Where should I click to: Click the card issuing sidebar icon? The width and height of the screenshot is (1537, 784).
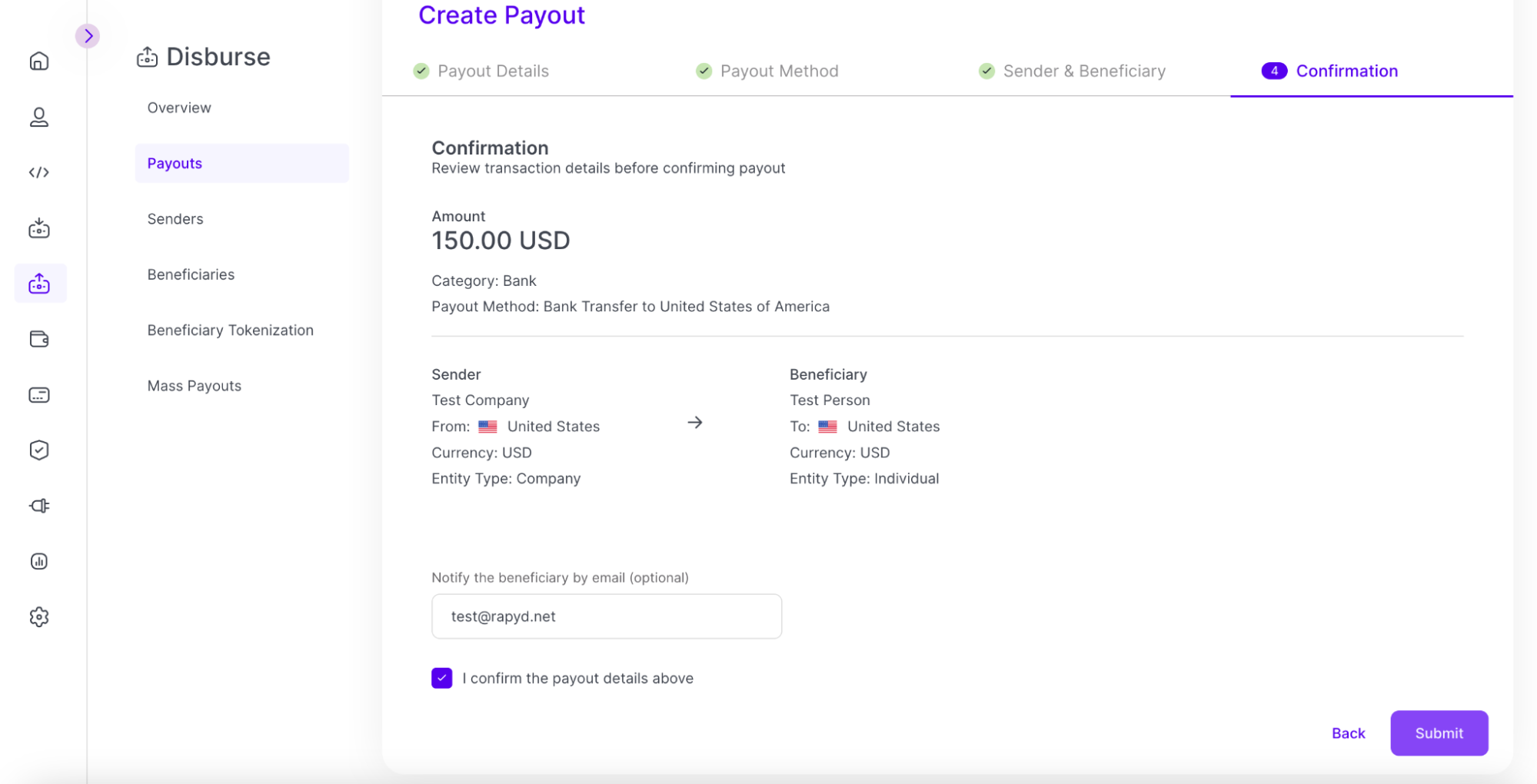[x=39, y=395]
